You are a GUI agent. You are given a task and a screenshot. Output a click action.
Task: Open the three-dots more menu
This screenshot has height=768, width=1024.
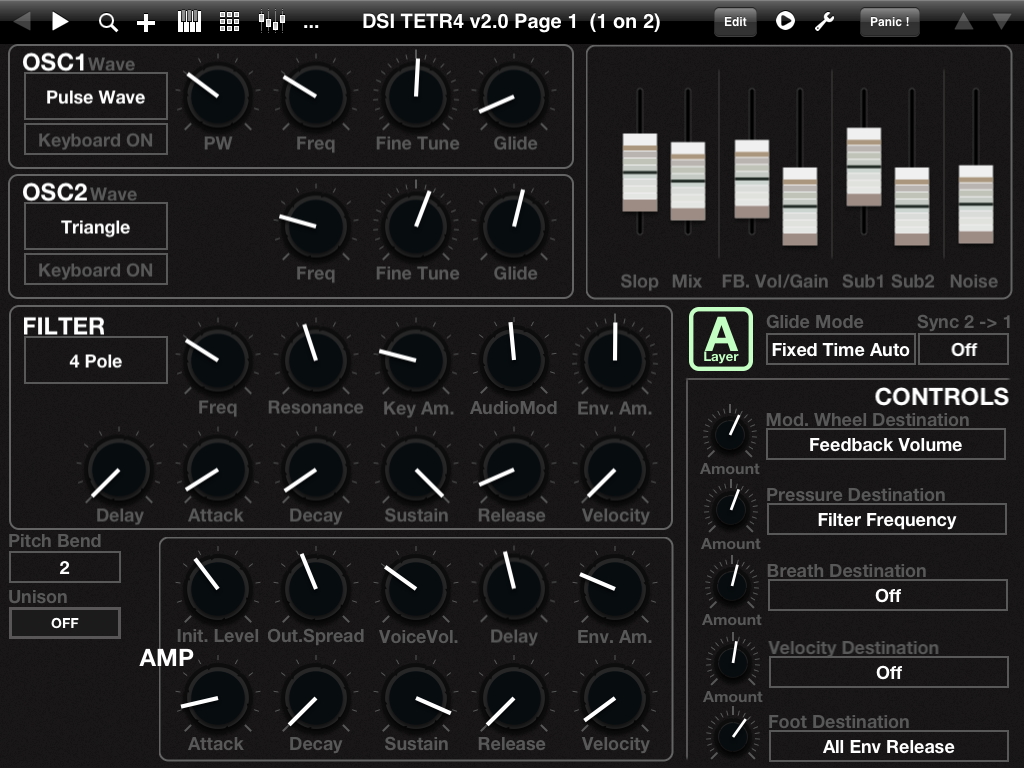click(x=311, y=22)
